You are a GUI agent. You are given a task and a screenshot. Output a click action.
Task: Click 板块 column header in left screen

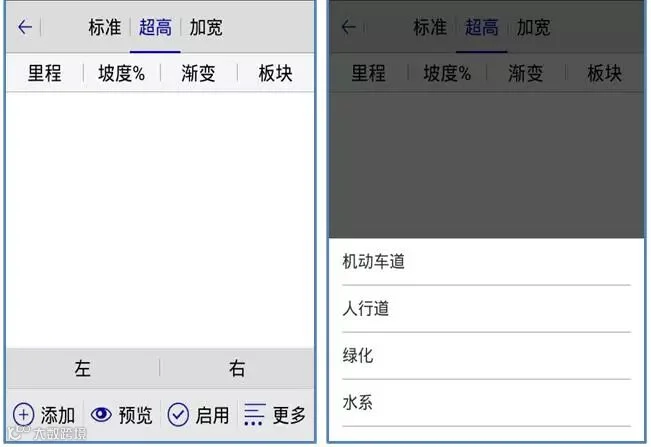[x=275, y=73]
